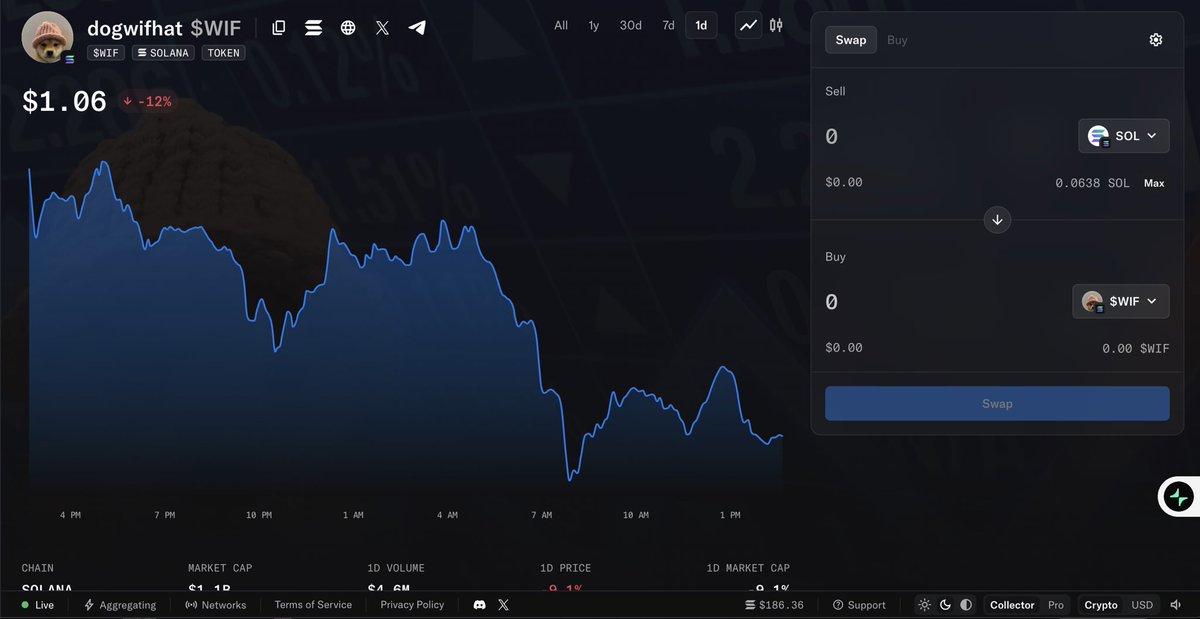Open Privacy Policy link
The width and height of the screenshot is (1200, 619).
[412, 605]
